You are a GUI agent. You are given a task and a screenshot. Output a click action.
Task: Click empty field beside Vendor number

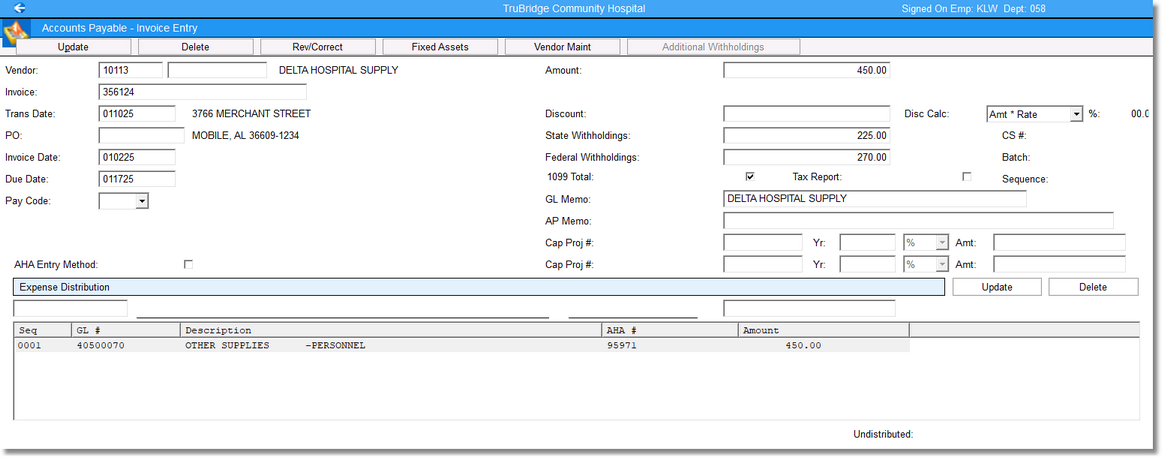[217, 70]
